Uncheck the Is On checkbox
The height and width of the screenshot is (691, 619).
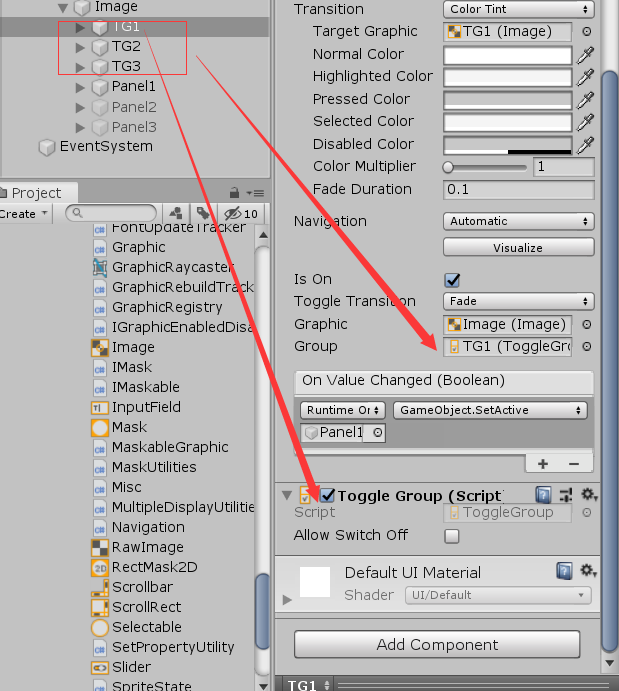452,280
